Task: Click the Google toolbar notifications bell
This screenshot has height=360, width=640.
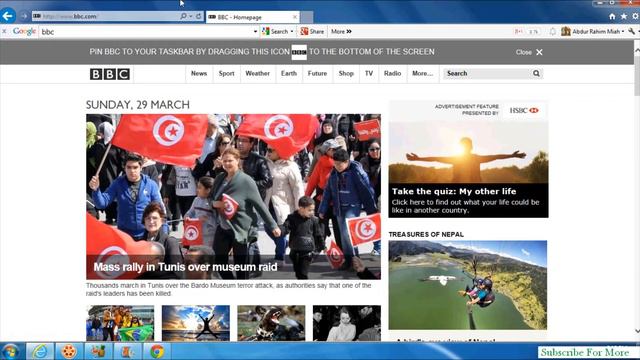Action: click(x=553, y=31)
